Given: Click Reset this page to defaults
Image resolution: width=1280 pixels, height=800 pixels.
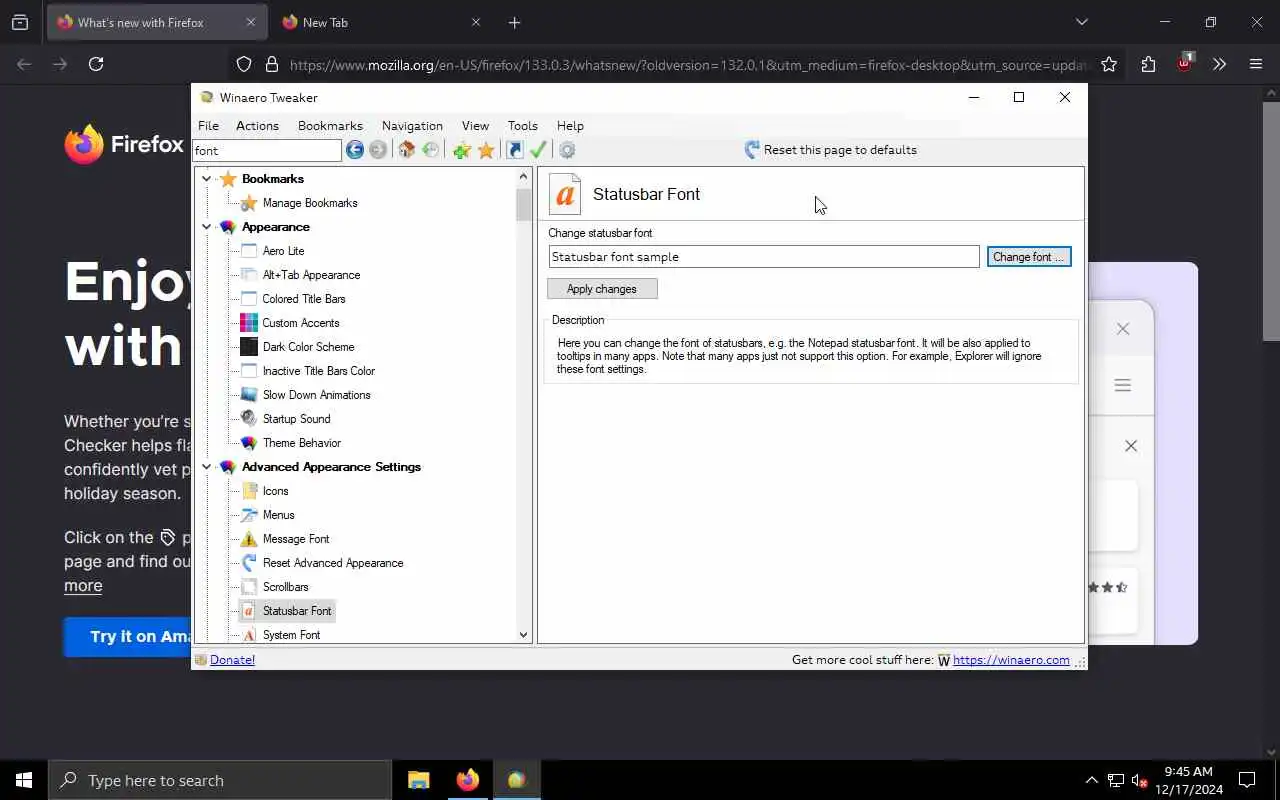Looking at the screenshot, I should [830, 150].
